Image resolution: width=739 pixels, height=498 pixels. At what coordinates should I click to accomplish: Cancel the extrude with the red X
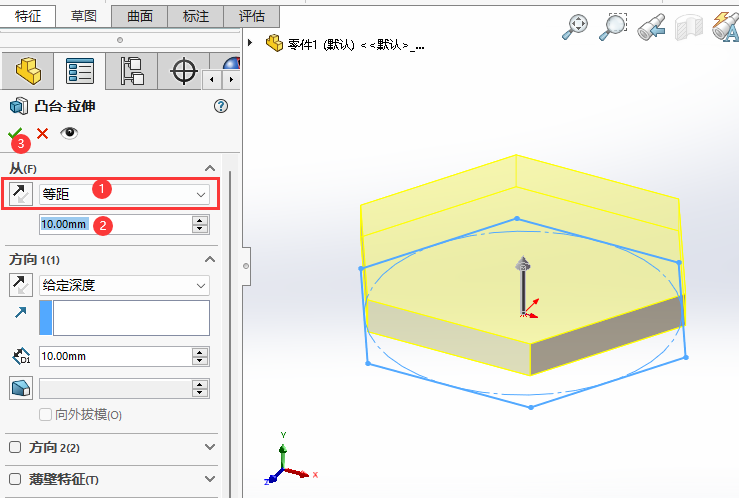42,133
